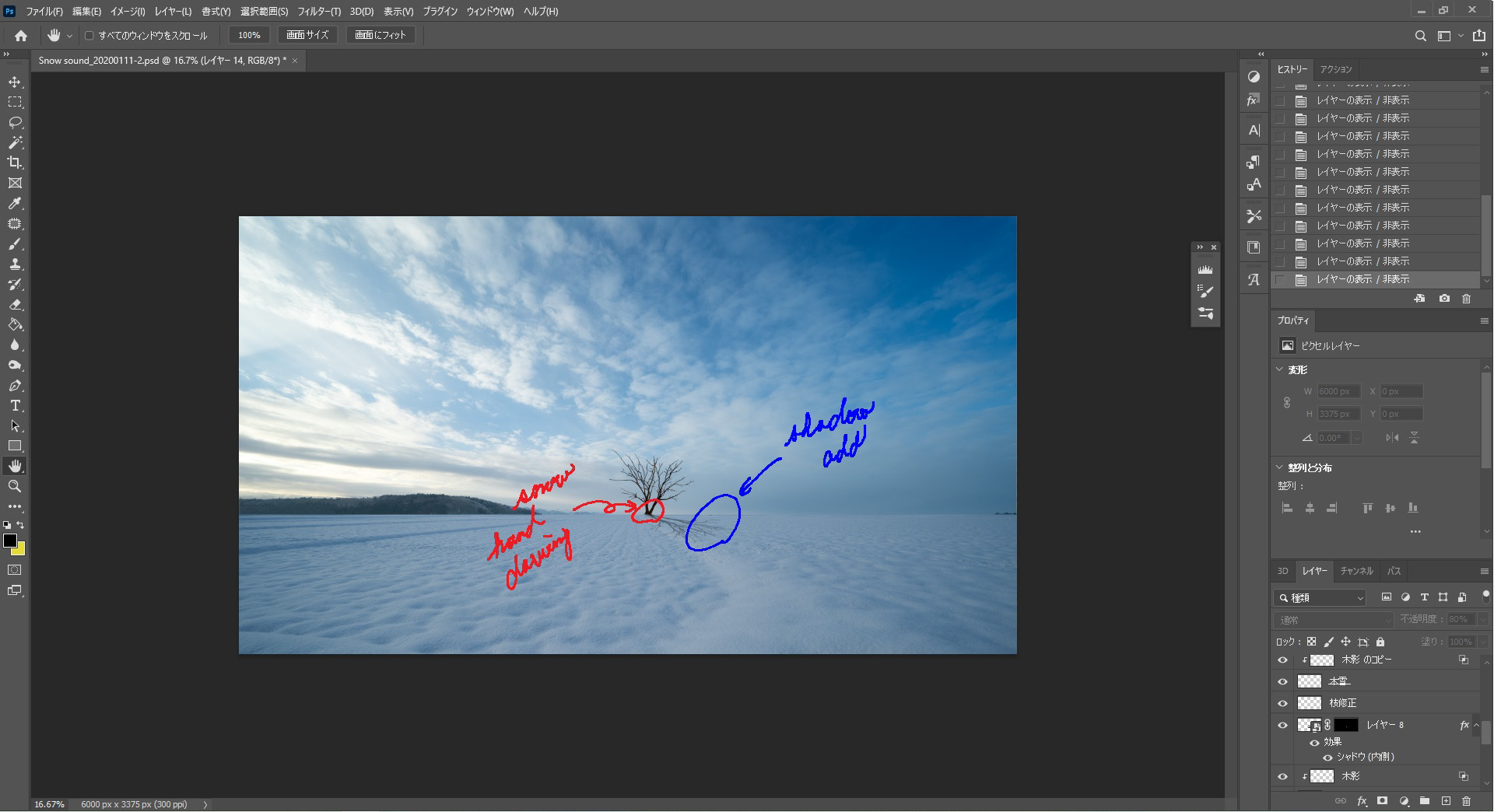Open the ファイル(F) menu
The height and width of the screenshot is (812, 1494).
44,12
